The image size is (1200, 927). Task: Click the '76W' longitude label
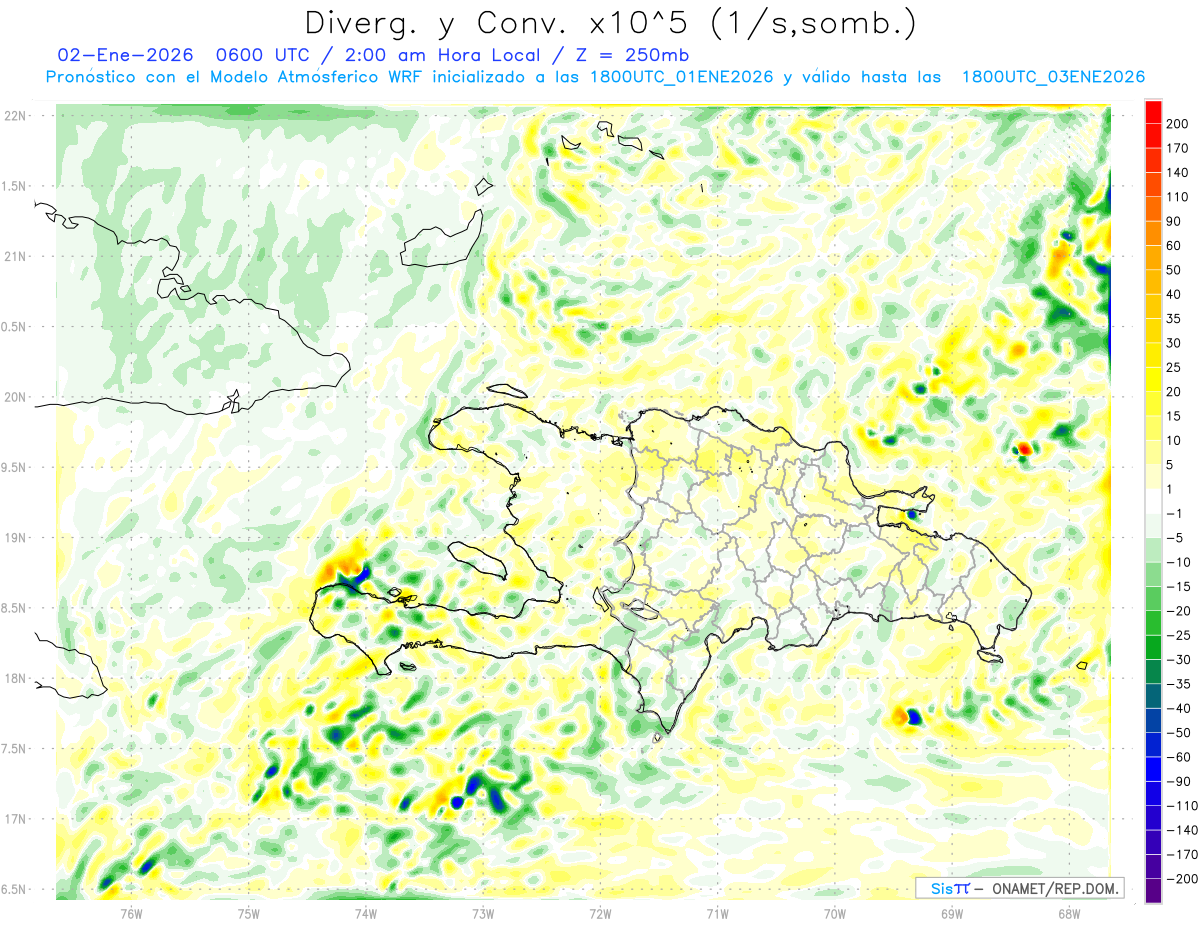pyautogui.click(x=131, y=914)
